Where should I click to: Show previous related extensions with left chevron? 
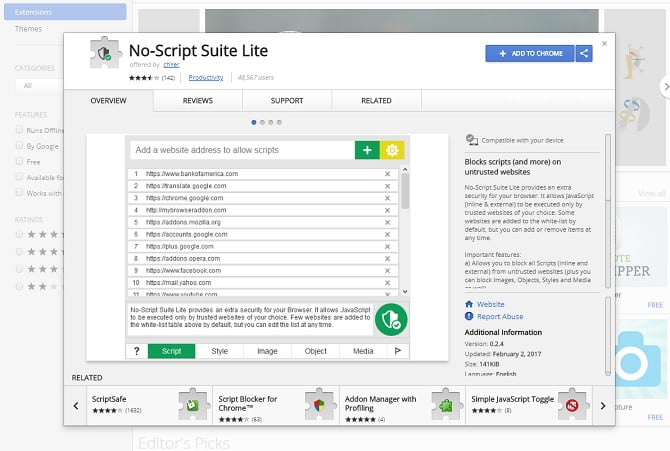(76, 406)
